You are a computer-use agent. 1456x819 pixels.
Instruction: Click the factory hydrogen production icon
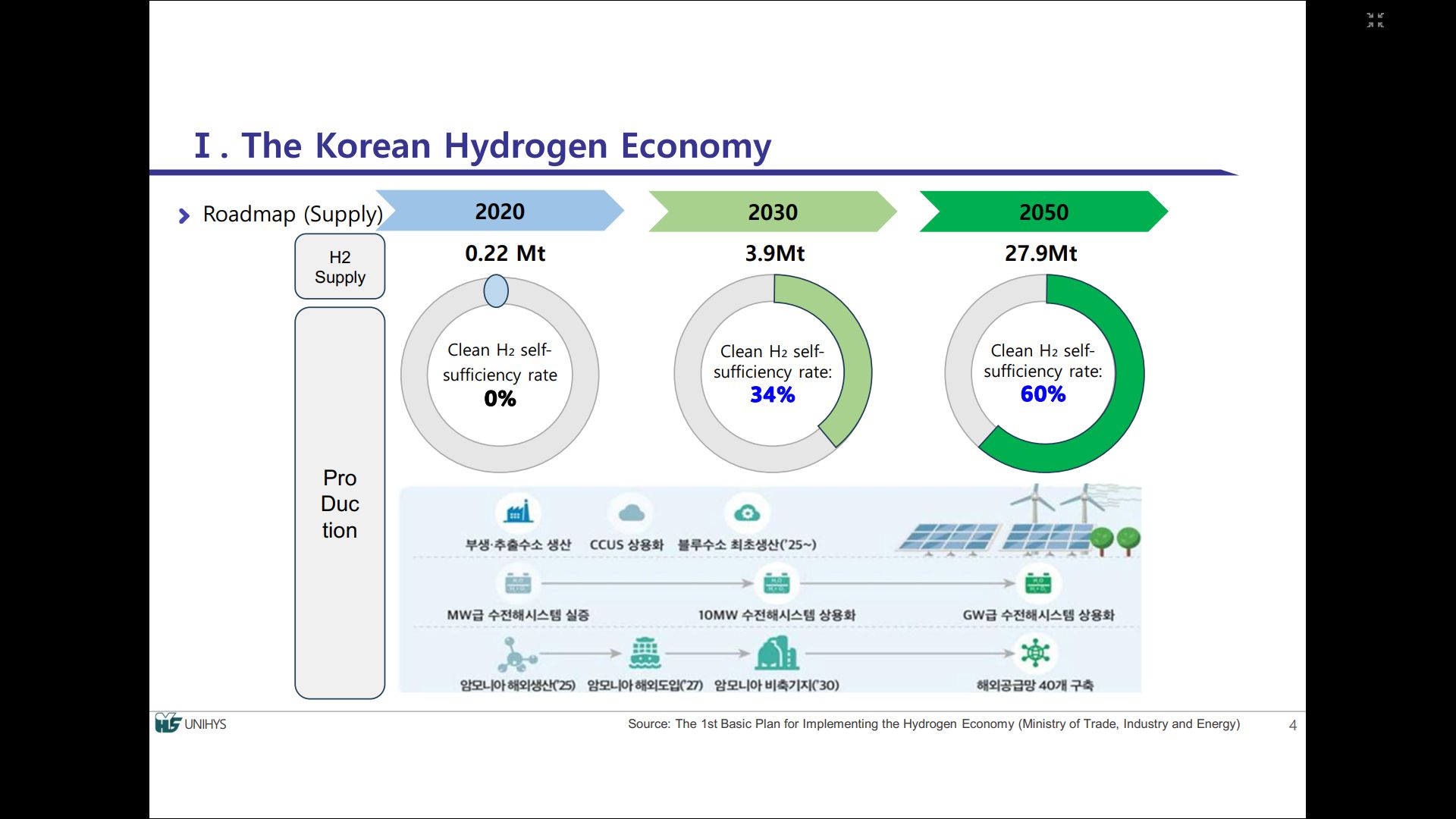pyautogui.click(x=519, y=513)
